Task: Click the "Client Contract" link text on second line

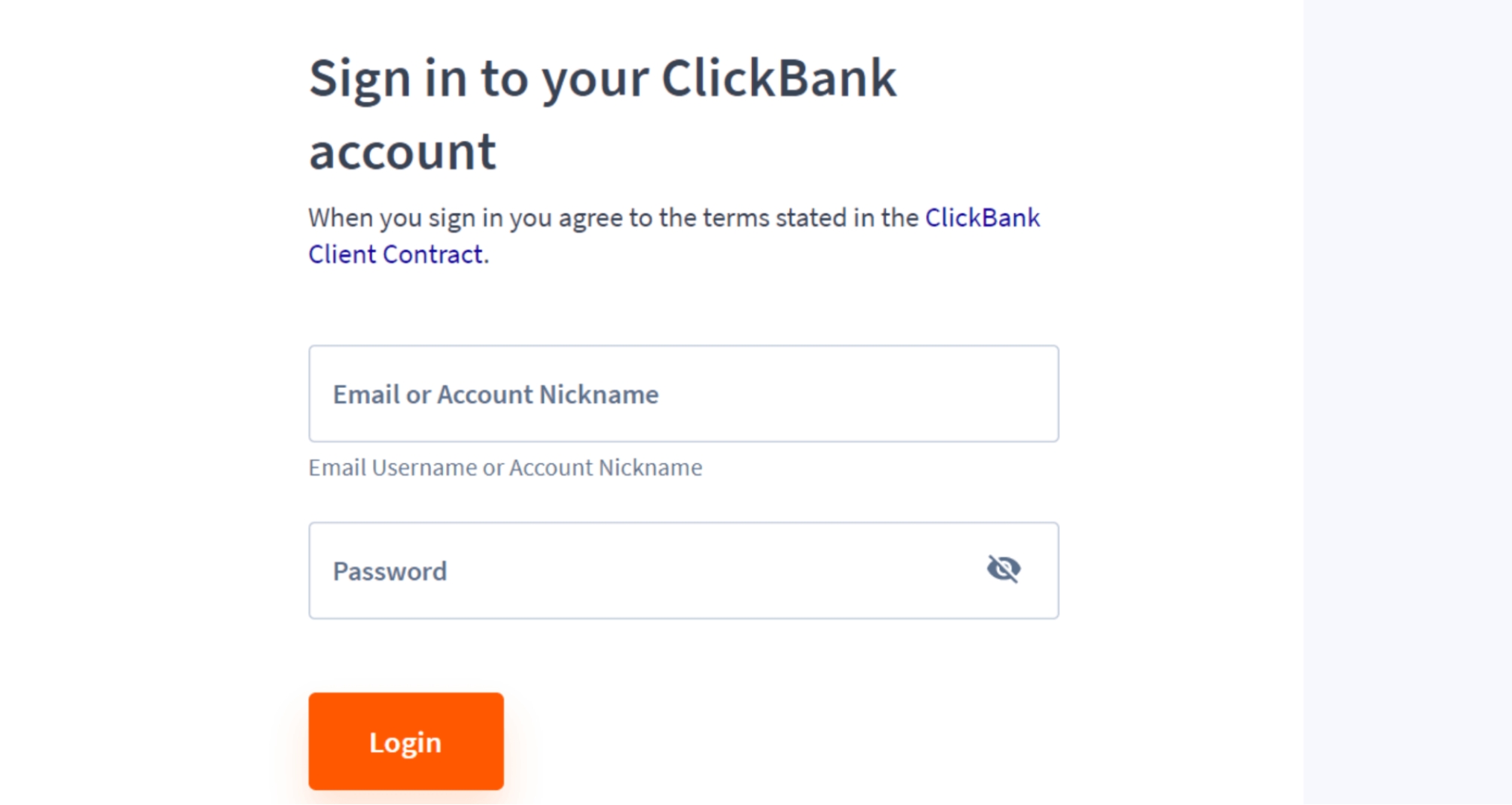Action: pyautogui.click(x=395, y=255)
